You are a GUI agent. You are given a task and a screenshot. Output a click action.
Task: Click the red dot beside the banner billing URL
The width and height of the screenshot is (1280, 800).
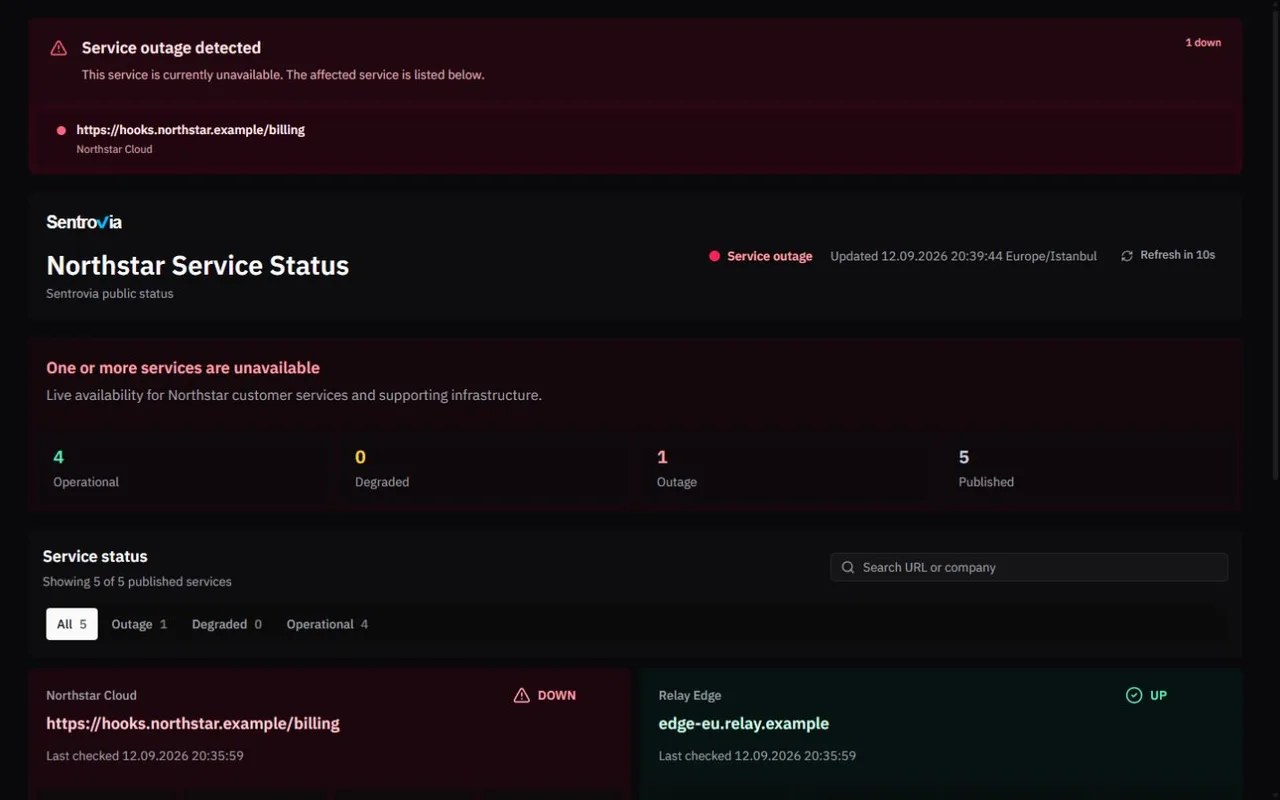[61, 130]
